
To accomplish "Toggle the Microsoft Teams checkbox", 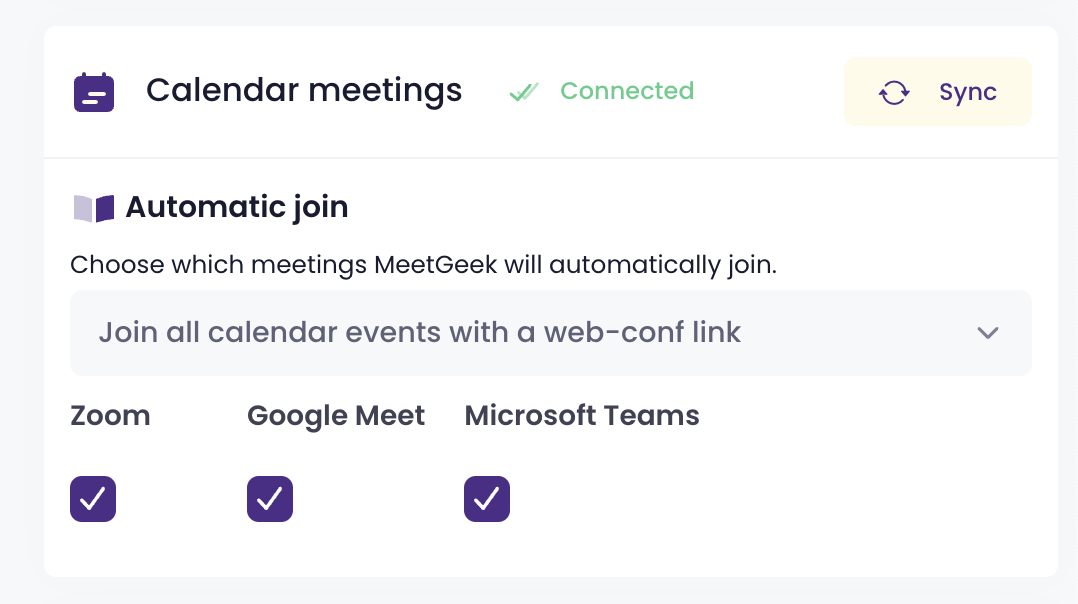I will [x=487, y=498].
